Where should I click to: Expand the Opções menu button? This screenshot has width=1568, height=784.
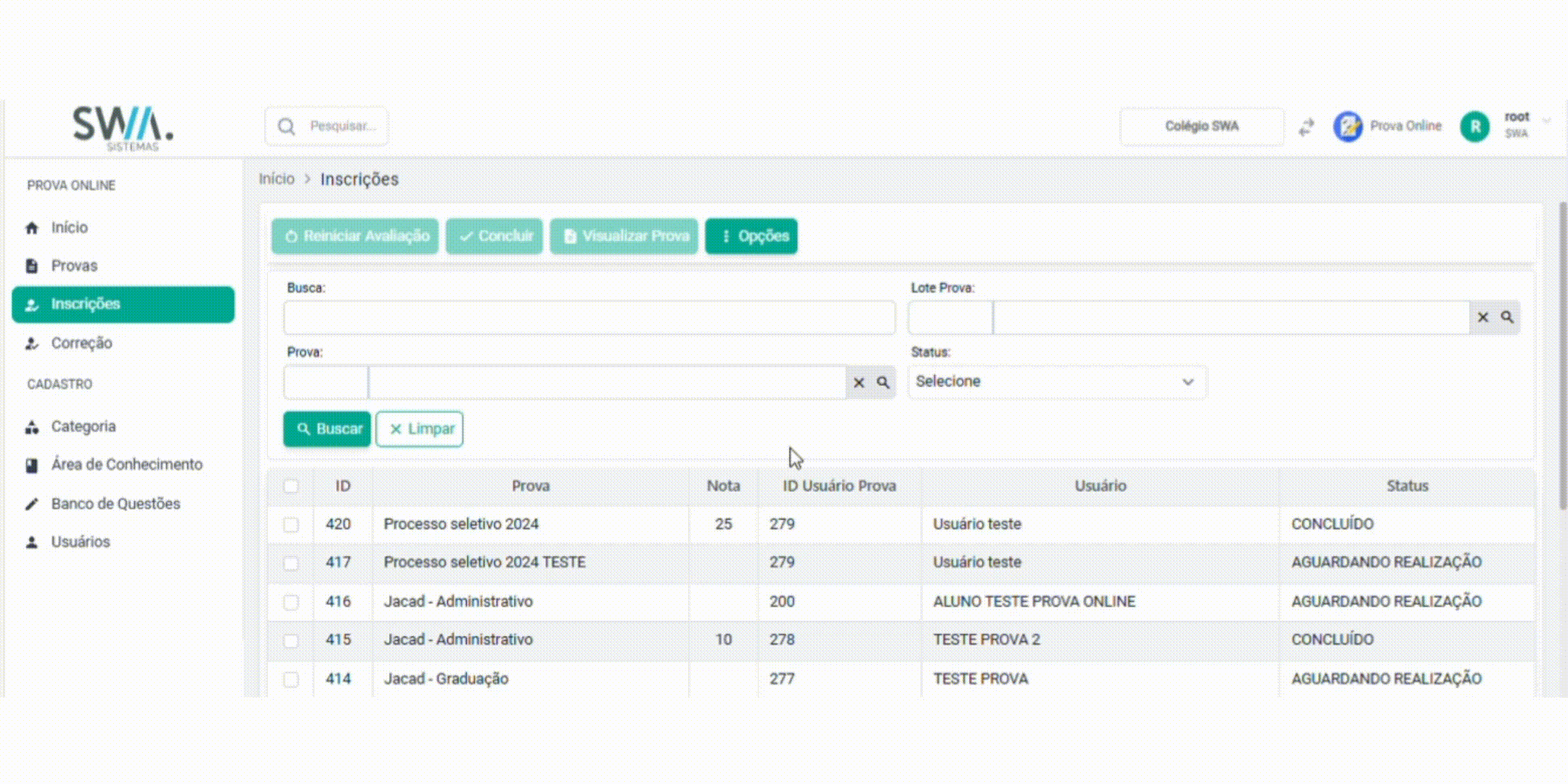pyautogui.click(x=751, y=237)
